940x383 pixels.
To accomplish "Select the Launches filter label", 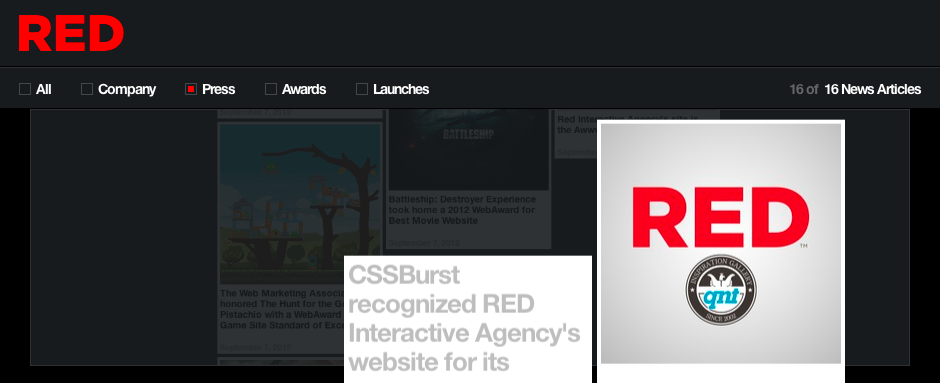I will [401, 89].
